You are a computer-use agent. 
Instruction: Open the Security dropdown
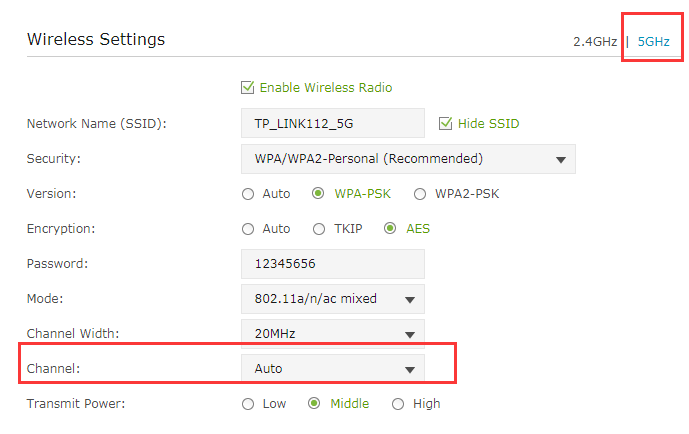point(408,159)
